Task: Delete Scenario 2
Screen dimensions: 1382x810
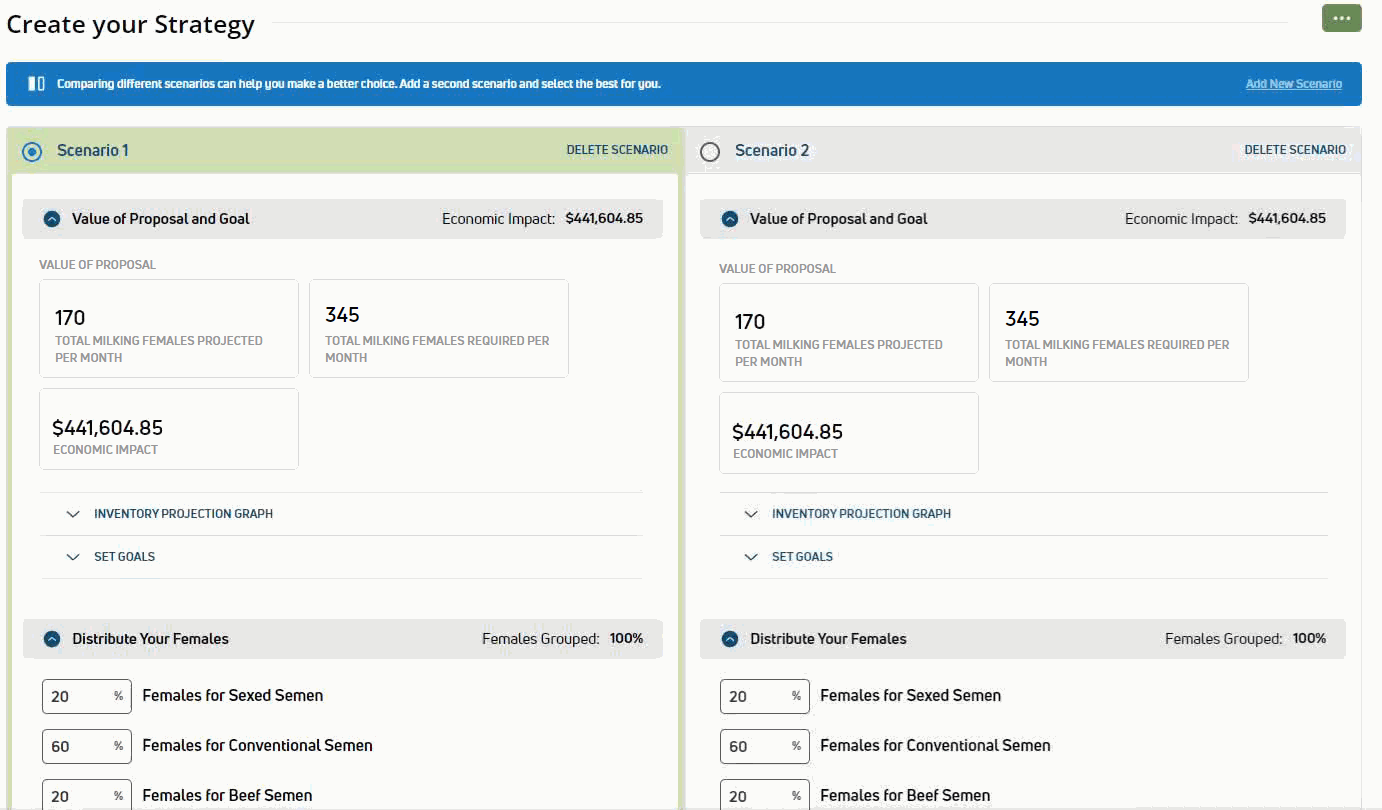Action: [x=1295, y=150]
